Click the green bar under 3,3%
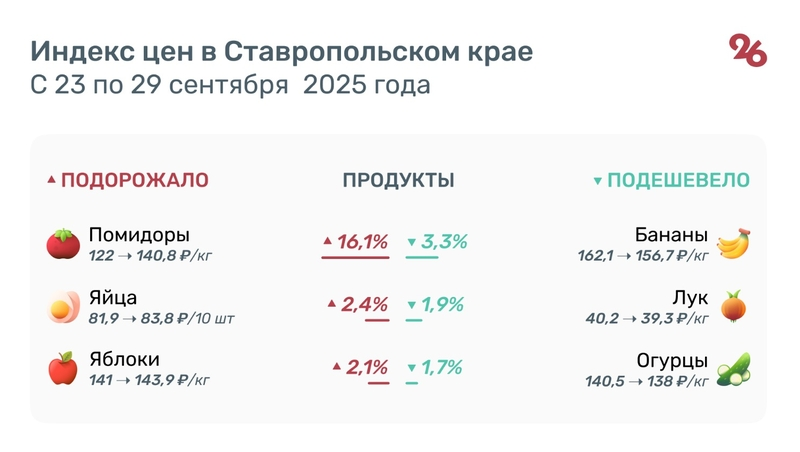Viewport: 800px width, 452px height. point(421,258)
